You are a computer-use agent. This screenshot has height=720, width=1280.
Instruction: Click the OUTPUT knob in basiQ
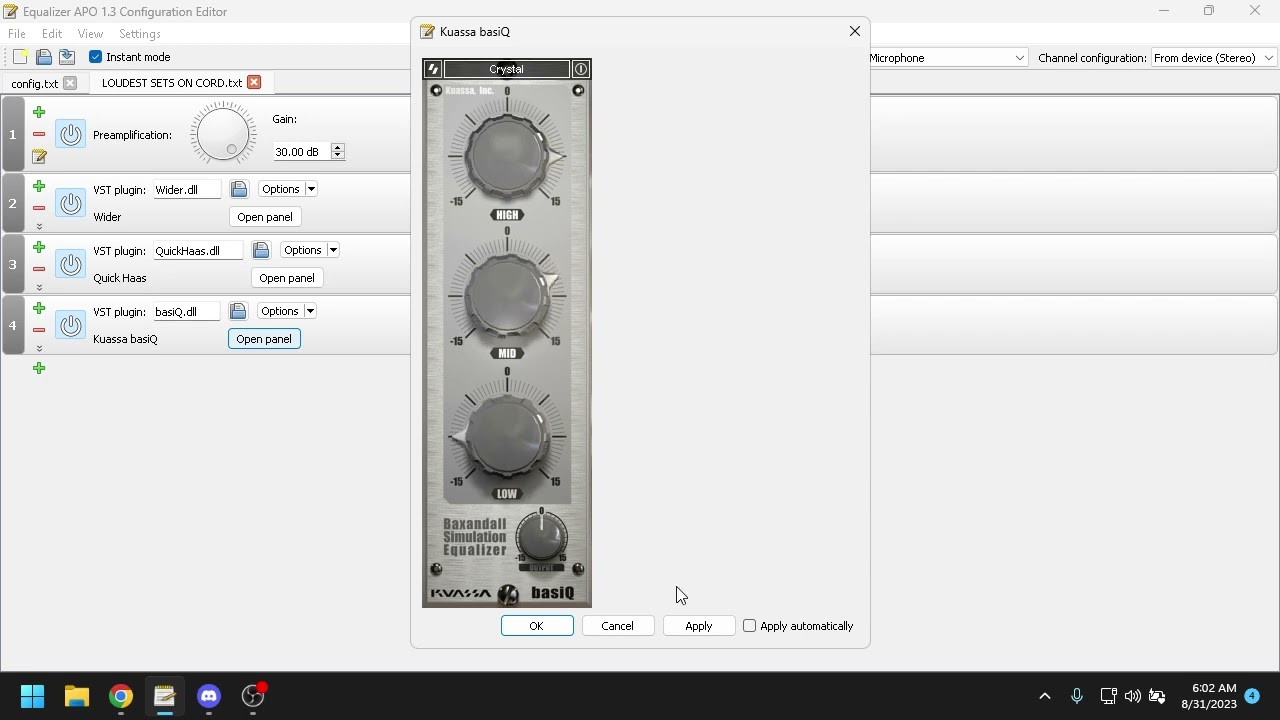pyautogui.click(x=541, y=538)
